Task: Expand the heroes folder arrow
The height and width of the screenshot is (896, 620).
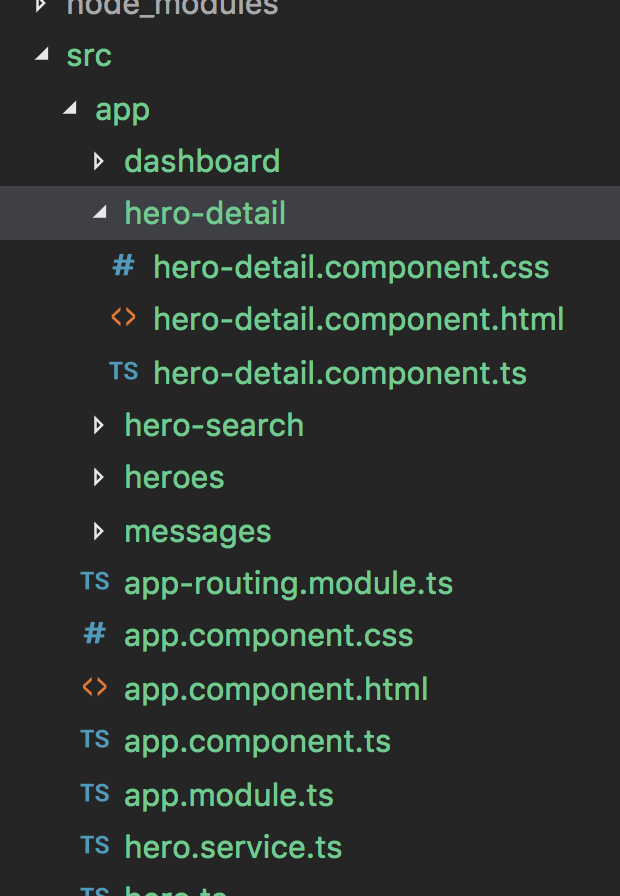Action: [98, 477]
